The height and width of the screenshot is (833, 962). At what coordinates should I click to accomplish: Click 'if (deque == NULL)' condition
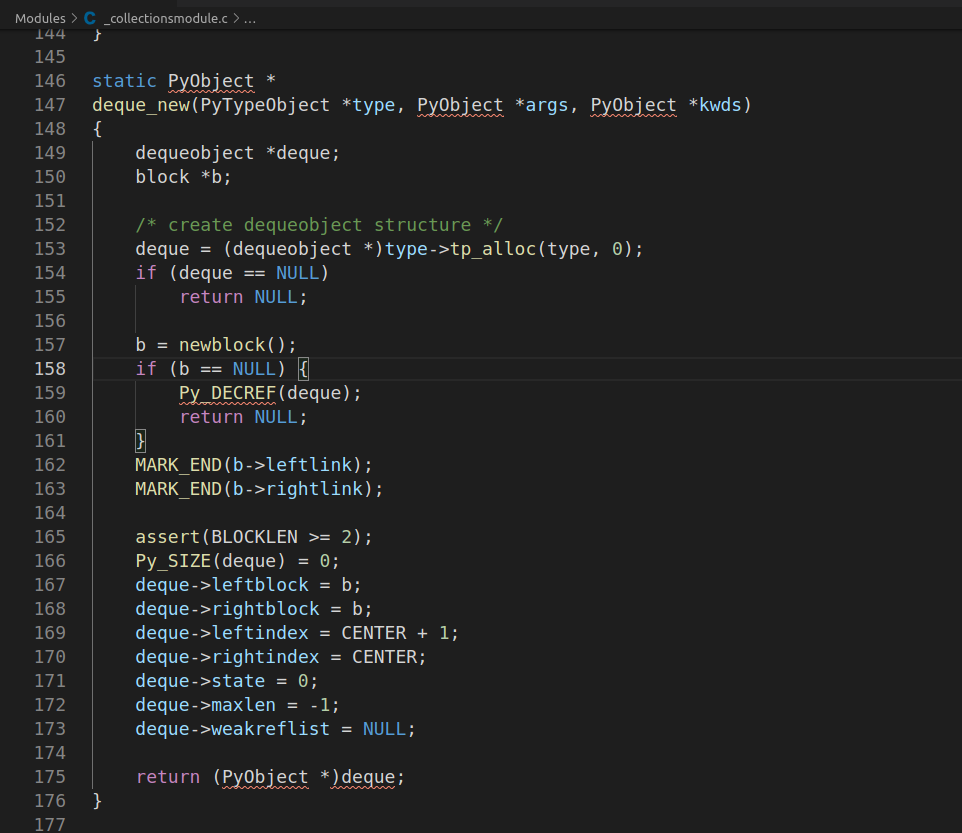232,272
